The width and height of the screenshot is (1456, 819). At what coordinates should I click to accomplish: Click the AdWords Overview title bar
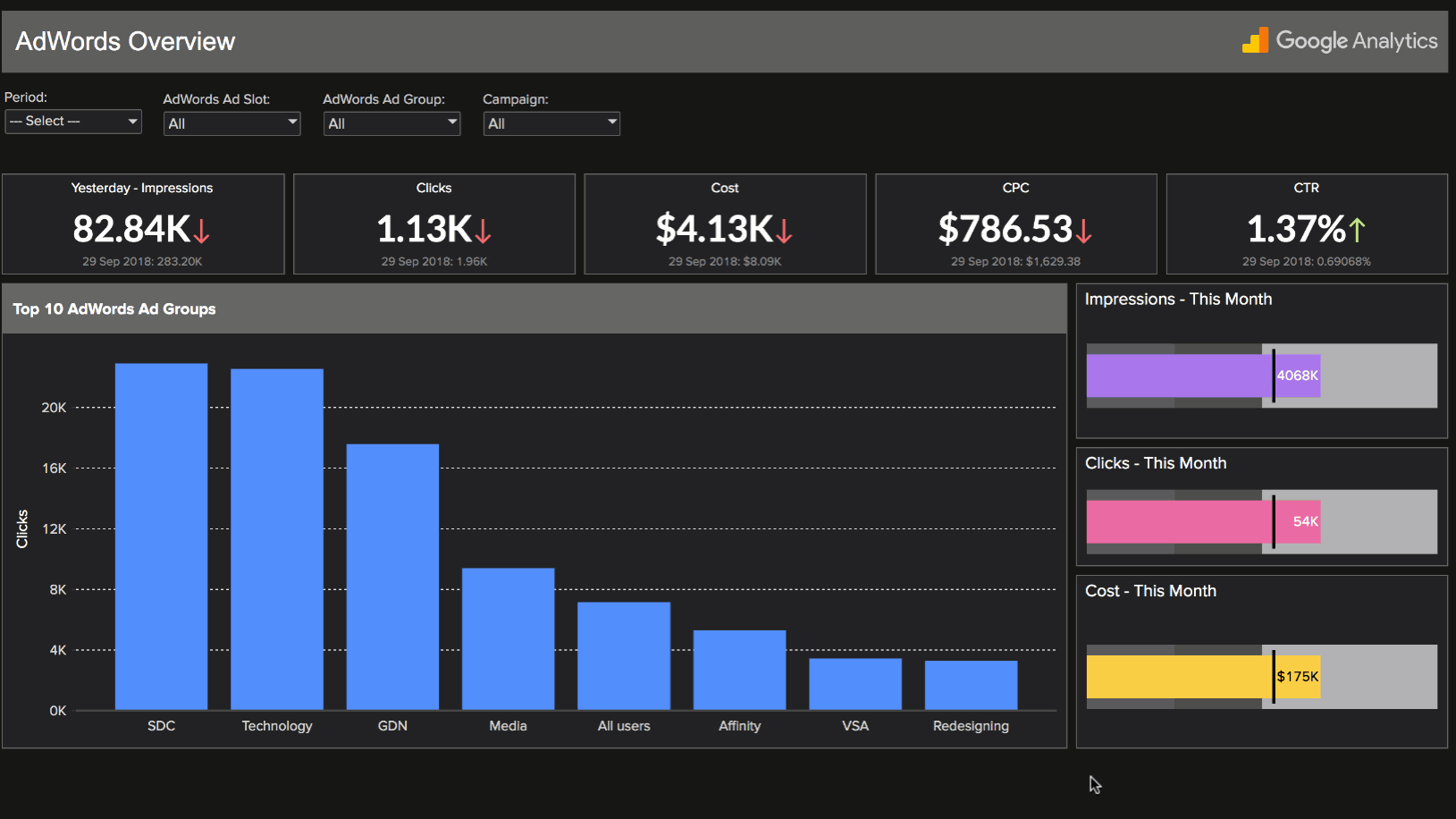pyautogui.click(x=124, y=41)
